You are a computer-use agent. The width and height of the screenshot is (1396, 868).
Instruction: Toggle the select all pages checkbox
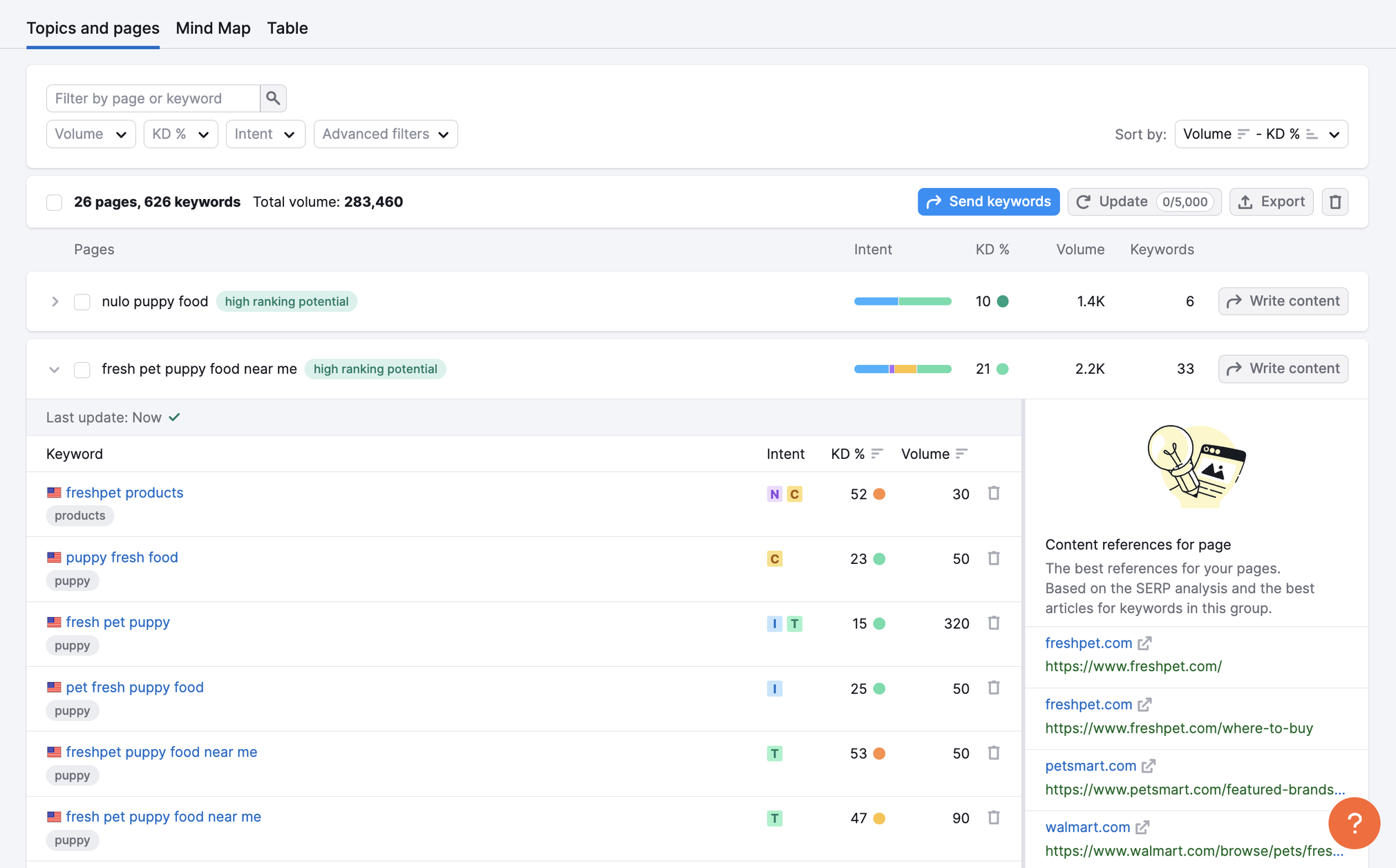pos(55,202)
